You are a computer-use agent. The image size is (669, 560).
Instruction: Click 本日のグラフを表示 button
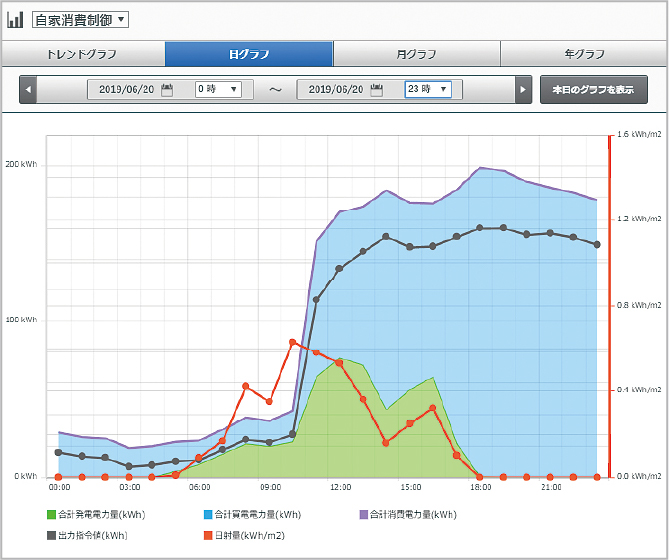[x=593, y=90]
